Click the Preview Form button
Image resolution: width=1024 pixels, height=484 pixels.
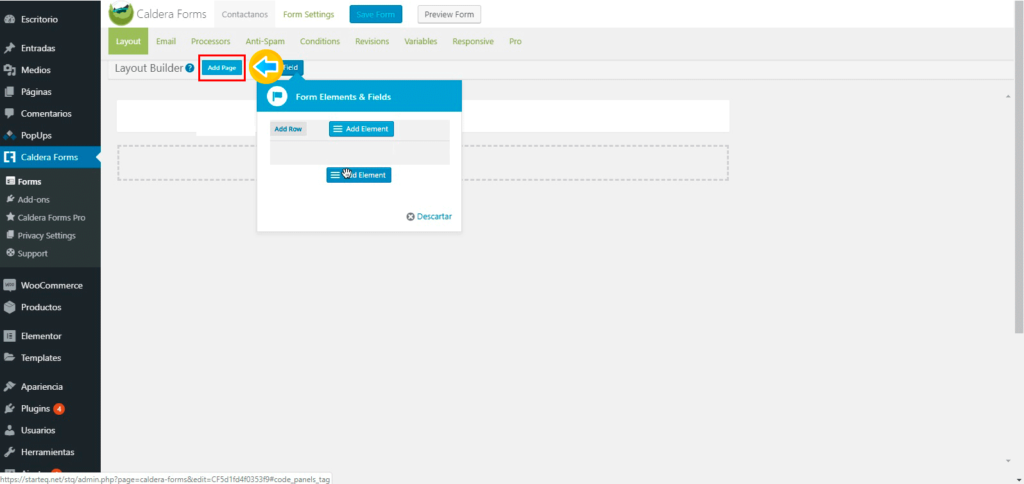pyautogui.click(x=449, y=14)
